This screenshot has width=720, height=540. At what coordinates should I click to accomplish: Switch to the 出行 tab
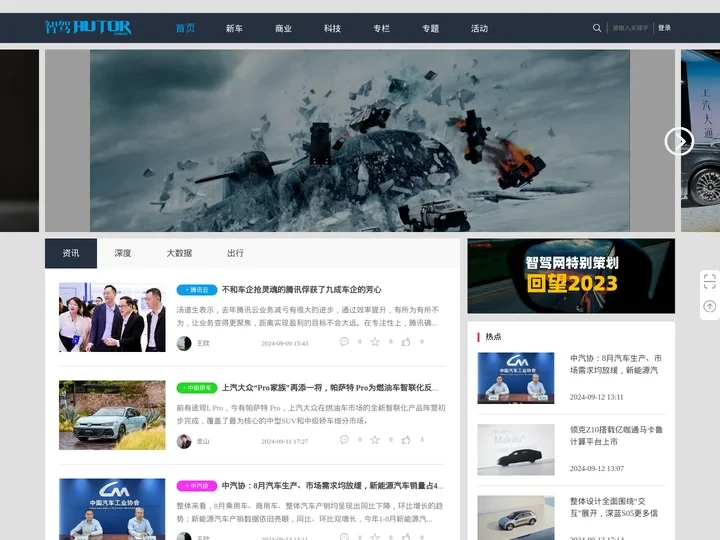[x=235, y=253]
